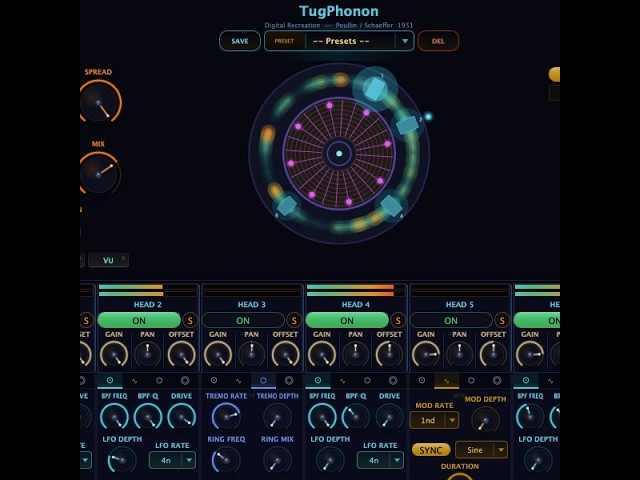Open Head 5 active modulation tab
Screen dimensions: 640x480
click(447, 381)
